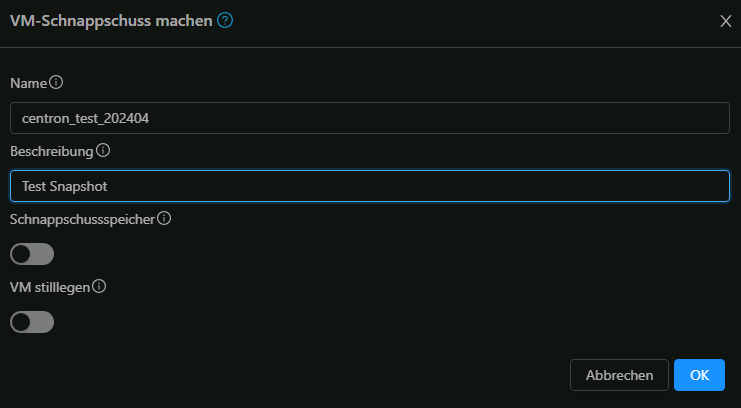Image resolution: width=741 pixels, height=408 pixels.
Task: Turn on the VM stilllegen switch
Action: [32, 322]
